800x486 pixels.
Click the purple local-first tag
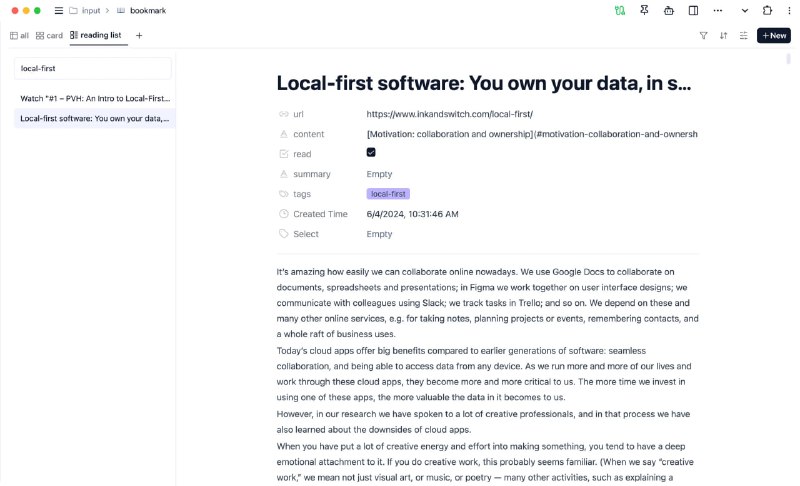point(388,194)
